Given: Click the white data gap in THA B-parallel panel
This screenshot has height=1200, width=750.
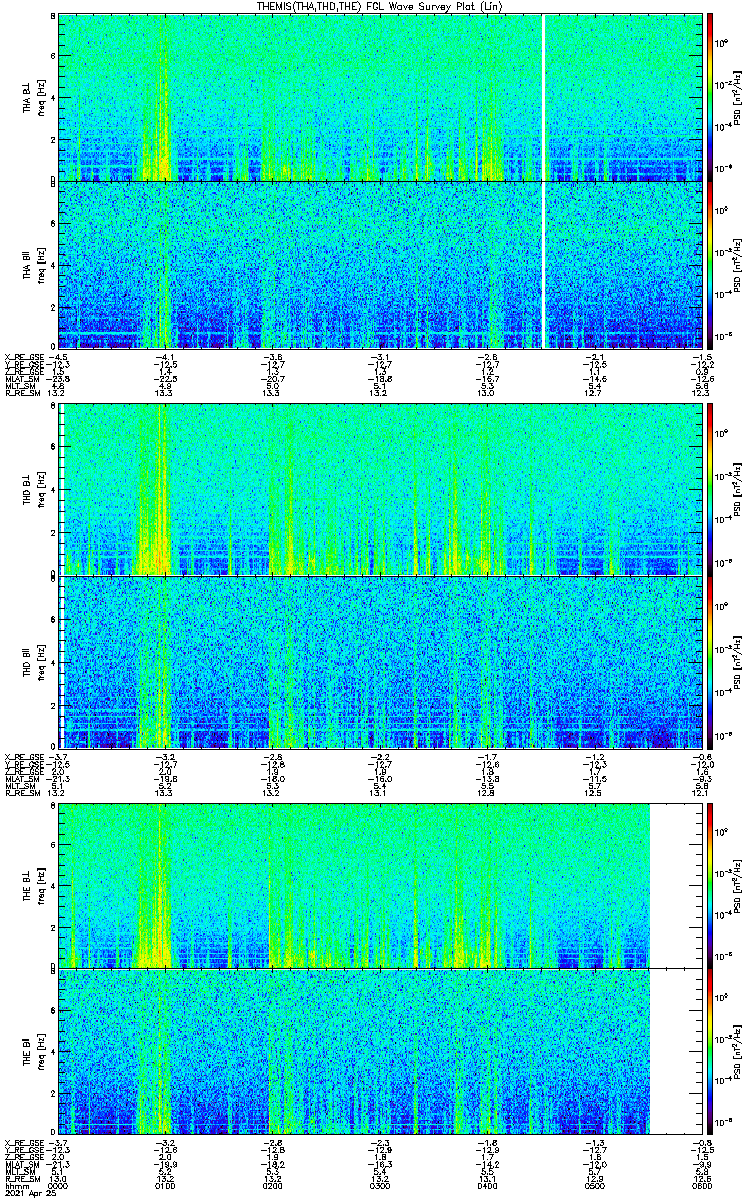Looking at the screenshot, I should [544, 265].
